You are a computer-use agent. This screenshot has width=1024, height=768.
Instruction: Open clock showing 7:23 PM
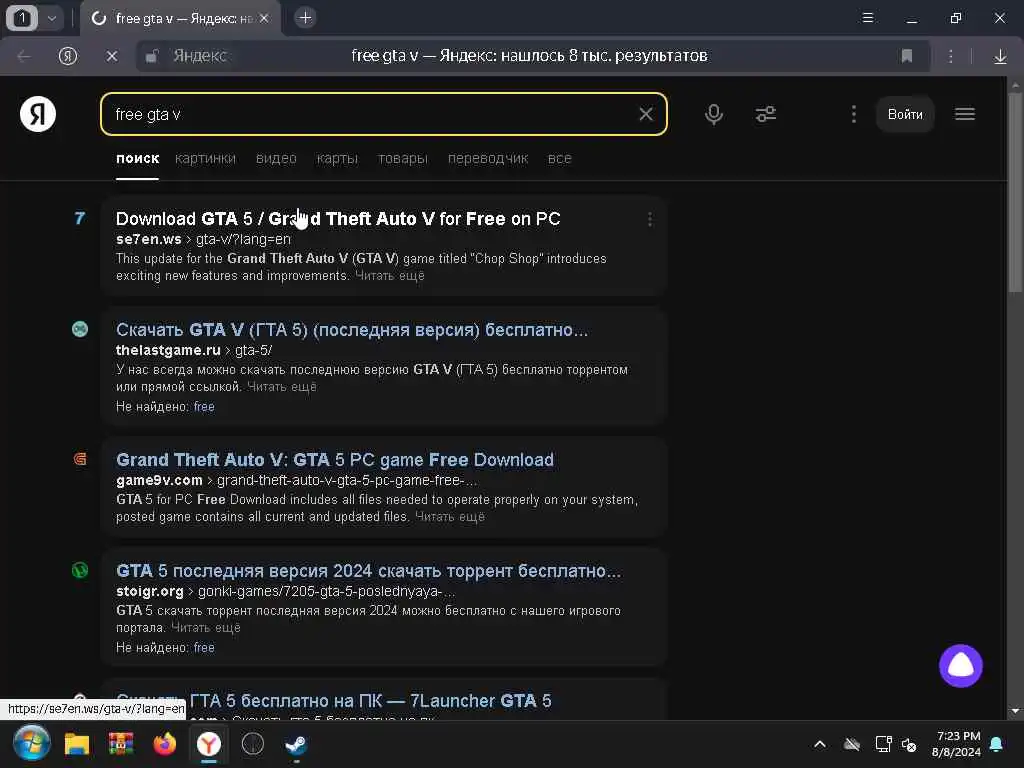pos(957,743)
